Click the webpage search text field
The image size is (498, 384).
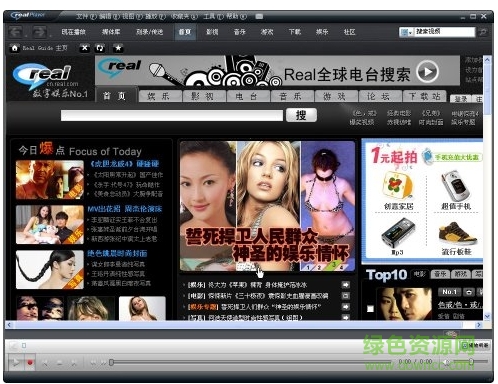tap(172, 116)
